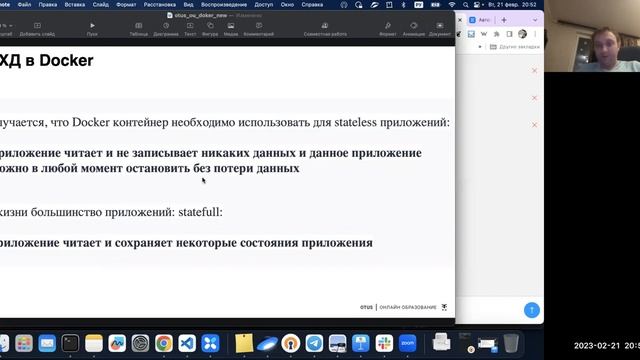
Task: Open OpenVPN Connect from the Dock
Action: click(291, 343)
